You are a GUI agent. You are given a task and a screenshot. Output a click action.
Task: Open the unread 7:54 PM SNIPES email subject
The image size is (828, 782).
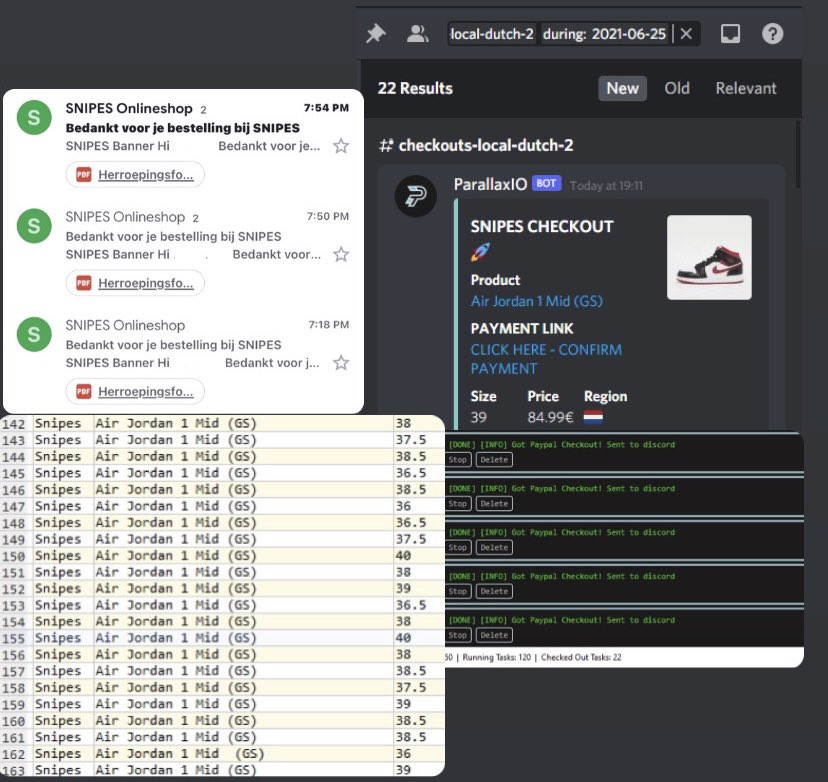point(182,128)
